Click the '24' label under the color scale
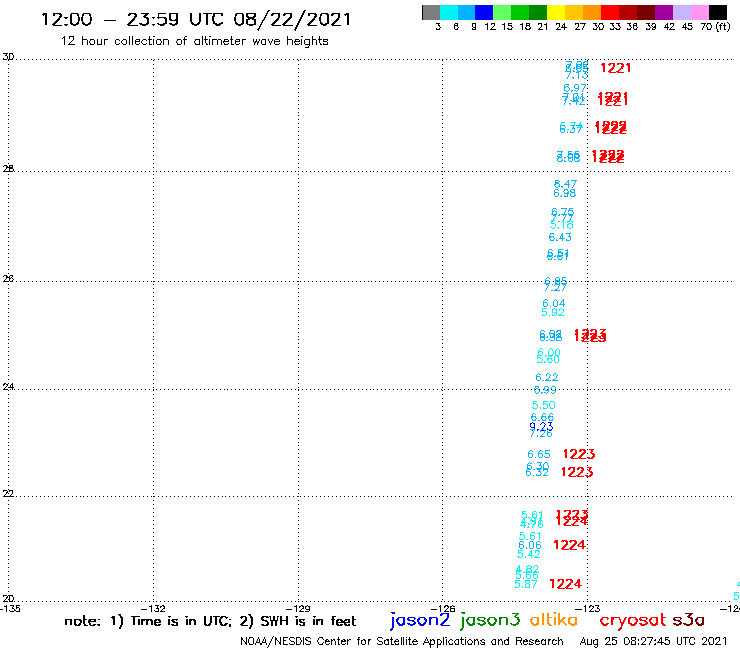 [561, 27]
